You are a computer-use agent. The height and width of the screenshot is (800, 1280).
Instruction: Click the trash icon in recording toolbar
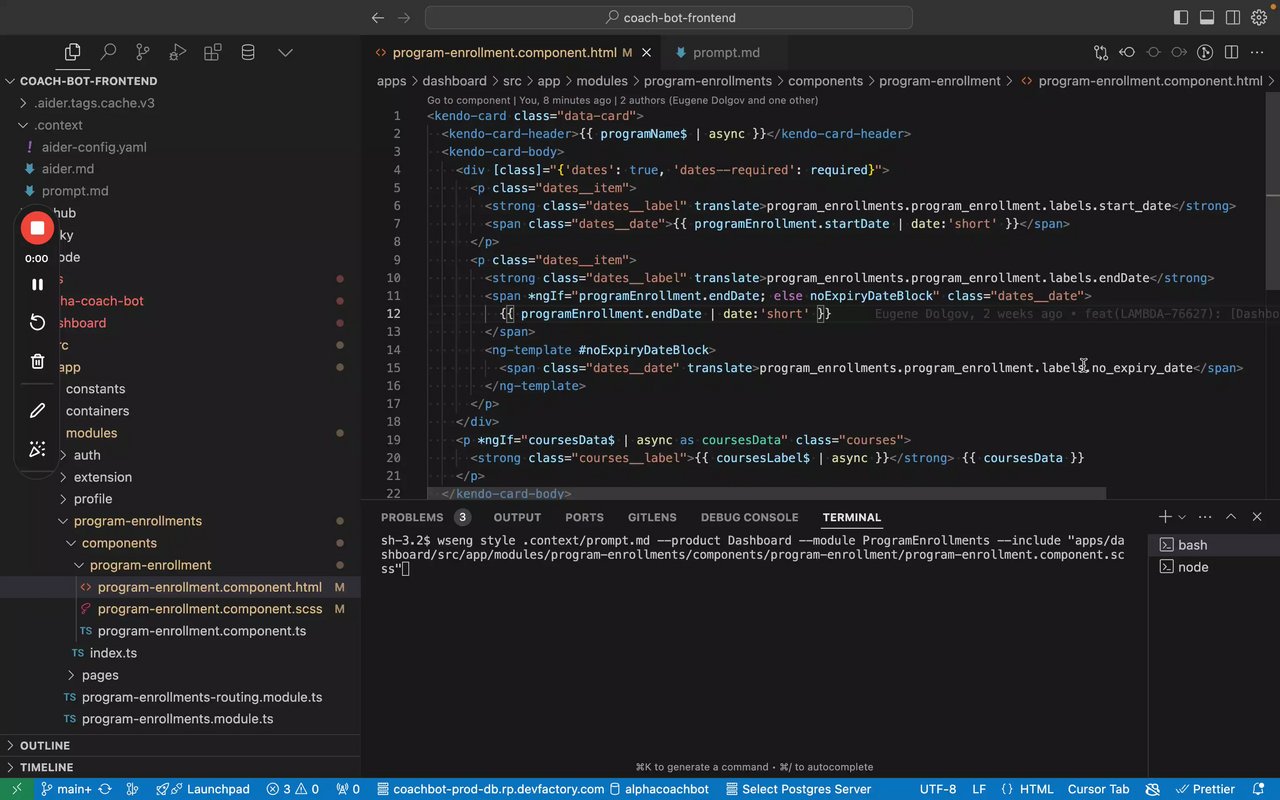click(37, 361)
